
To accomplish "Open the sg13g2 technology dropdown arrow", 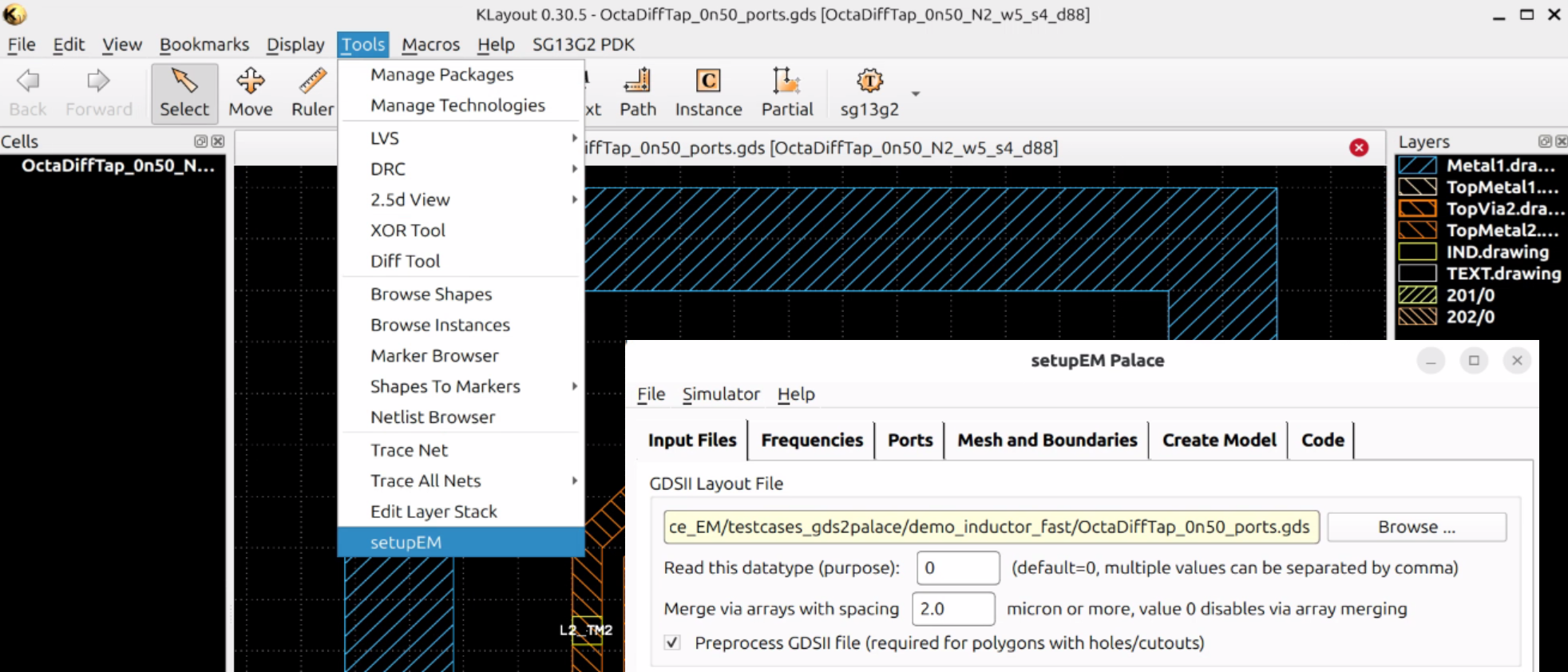I will 916,93.
